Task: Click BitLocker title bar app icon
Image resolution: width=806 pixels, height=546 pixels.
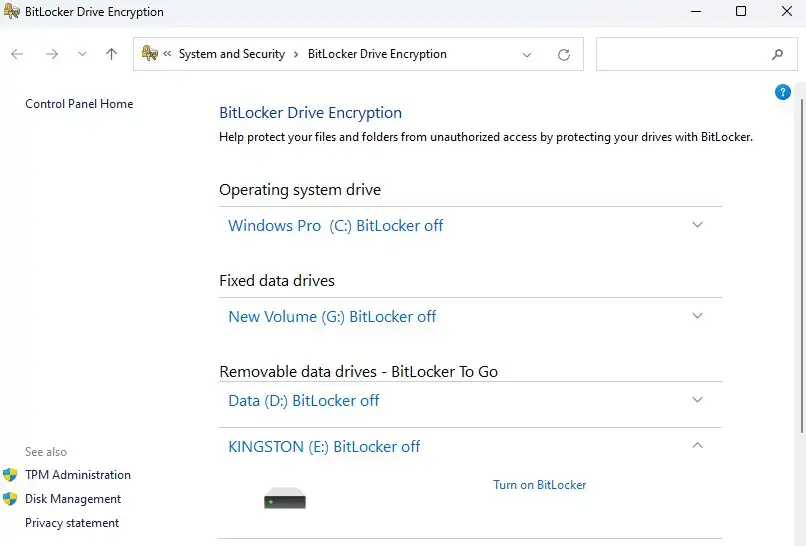Action: coord(11,11)
